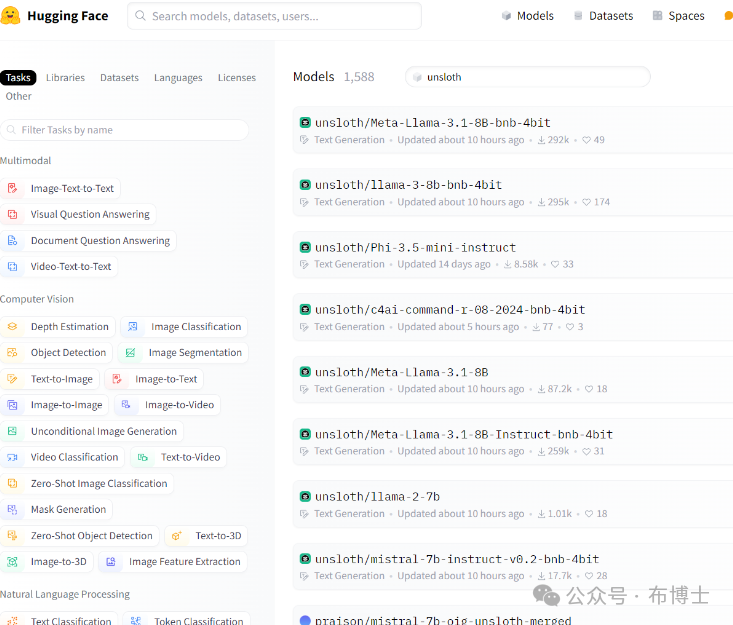Click the Spaces icon in navbar

[x=657, y=16]
